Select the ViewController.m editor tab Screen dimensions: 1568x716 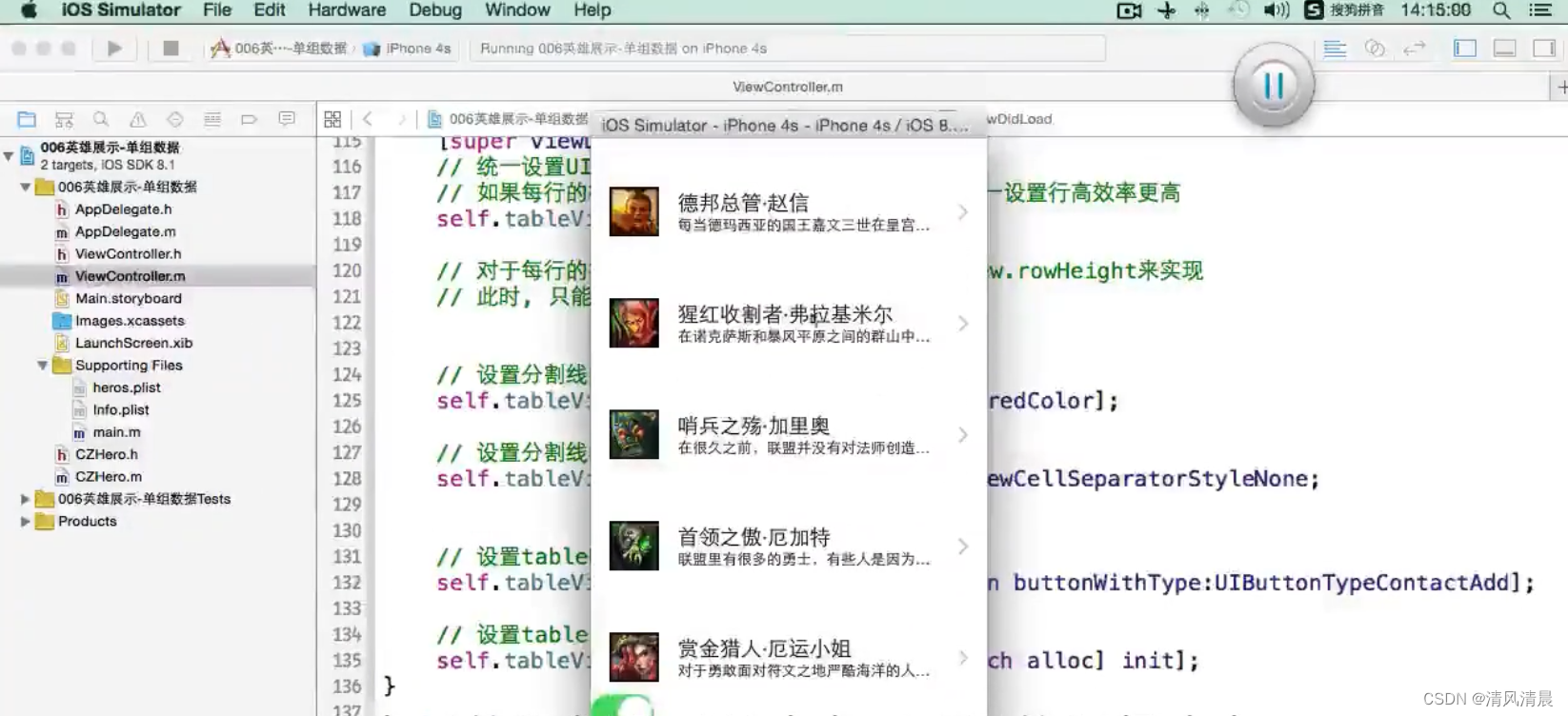[788, 87]
